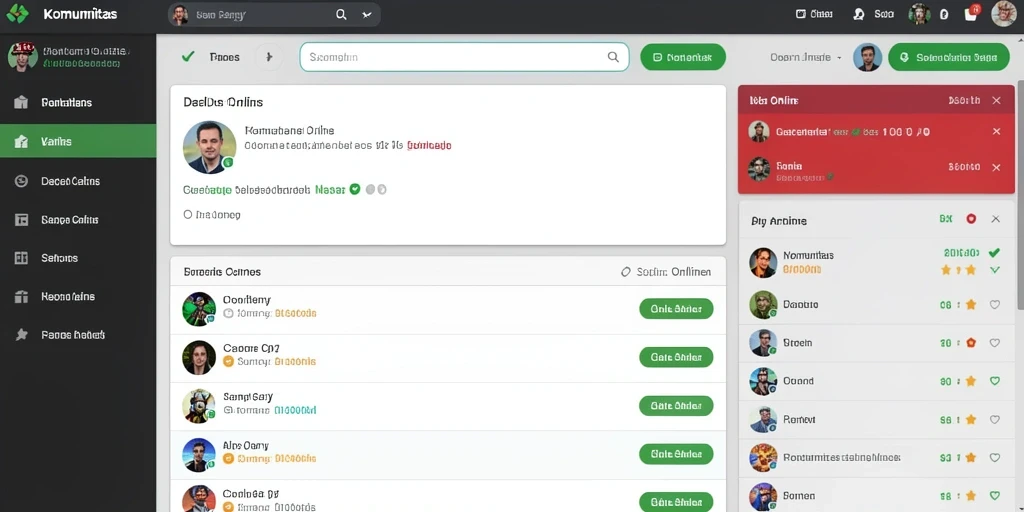
Task: Click the star icon in Ooond row
Action: point(970,381)
